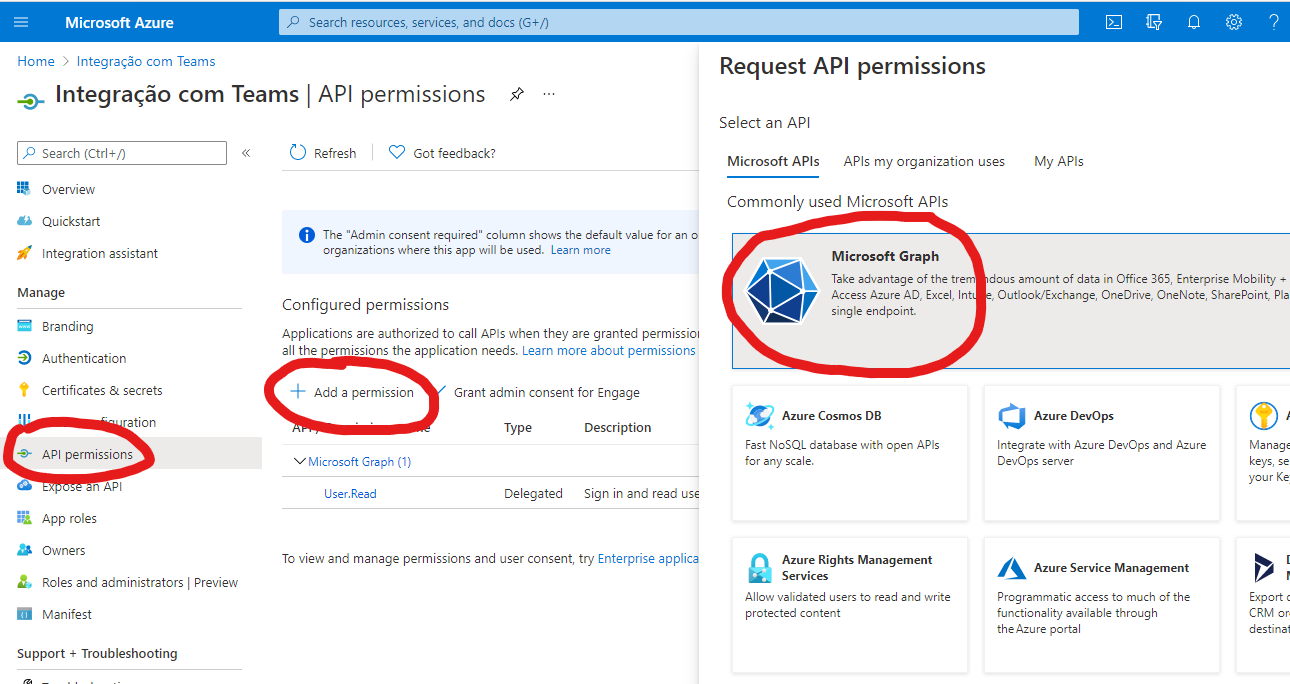Open the more options ellipsis by the title

[x=549, y=94]
